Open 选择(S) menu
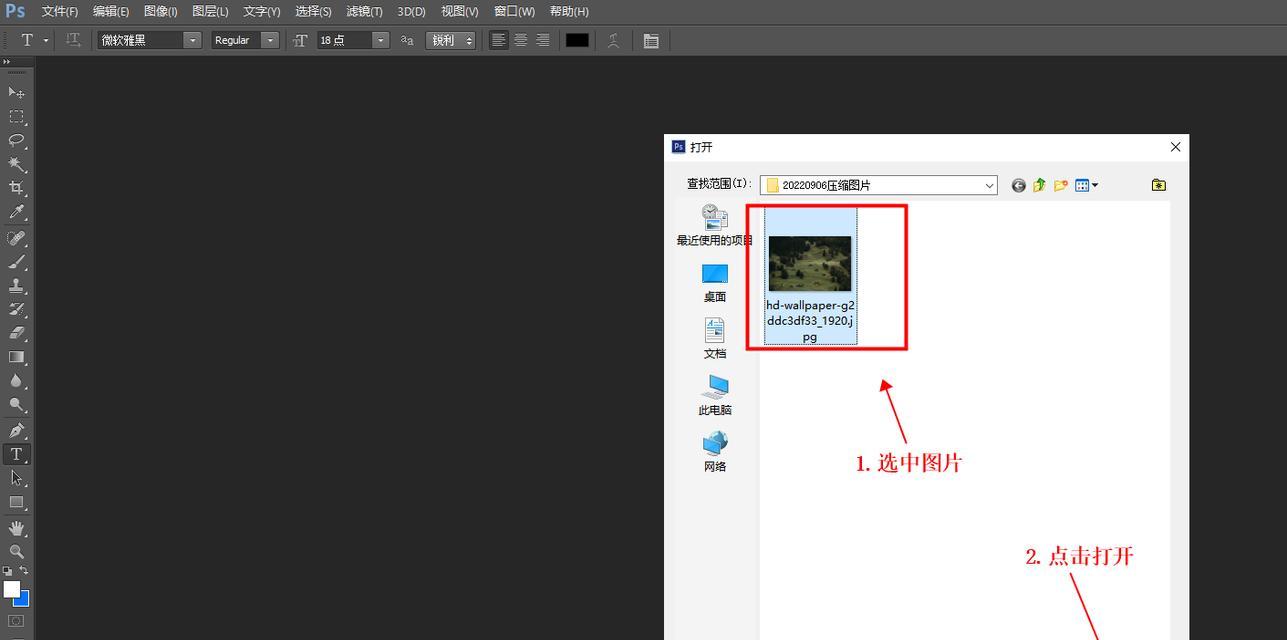 point(313,11)
